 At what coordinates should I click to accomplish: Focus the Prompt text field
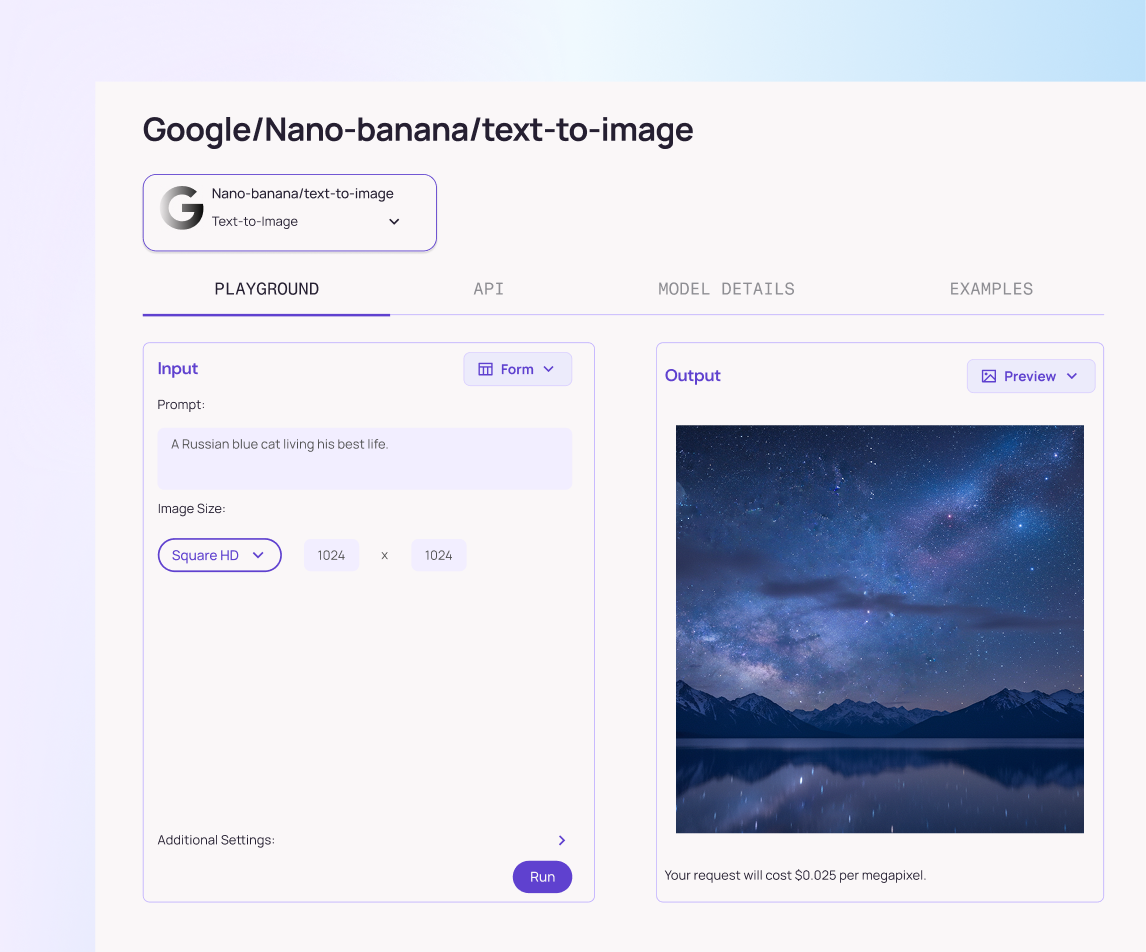(364, 458)
